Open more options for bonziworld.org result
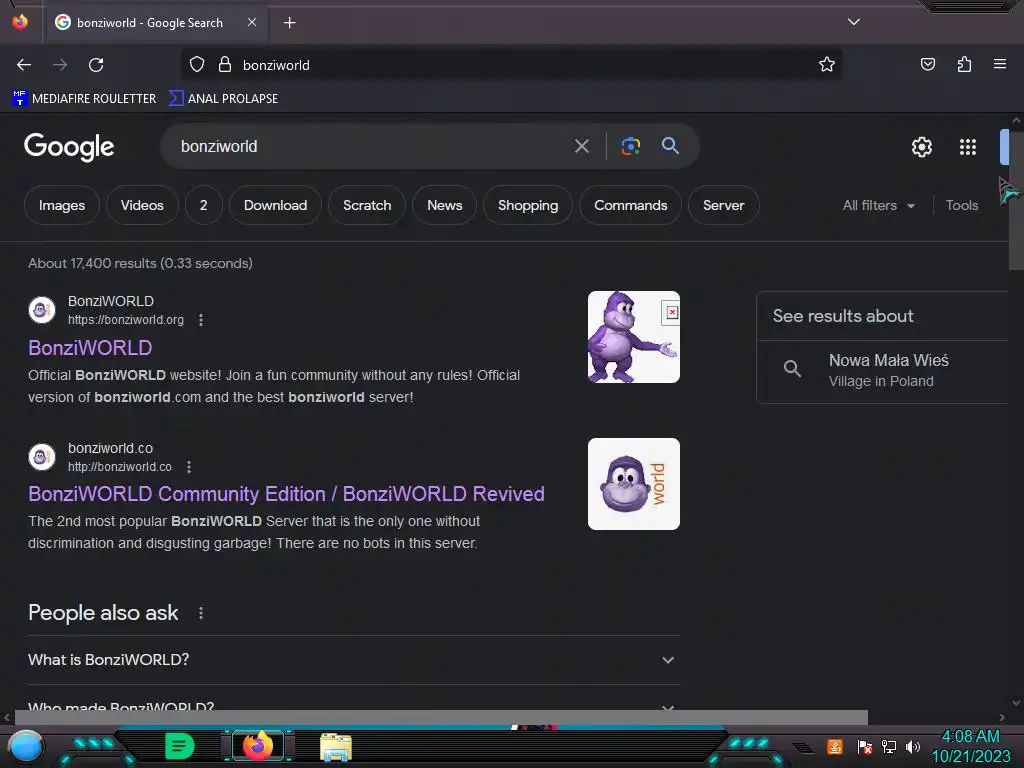 (x=201, y=320)
